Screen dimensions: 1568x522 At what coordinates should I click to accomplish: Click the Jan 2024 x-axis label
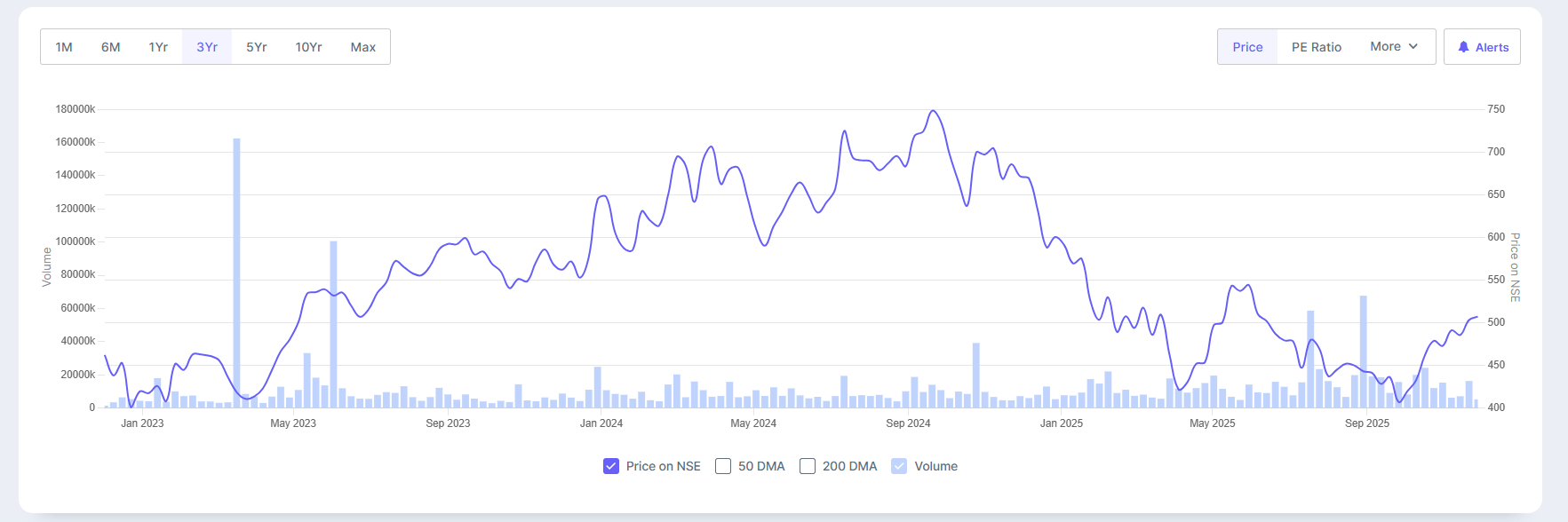pyautogui.click(x=601, y=423)
